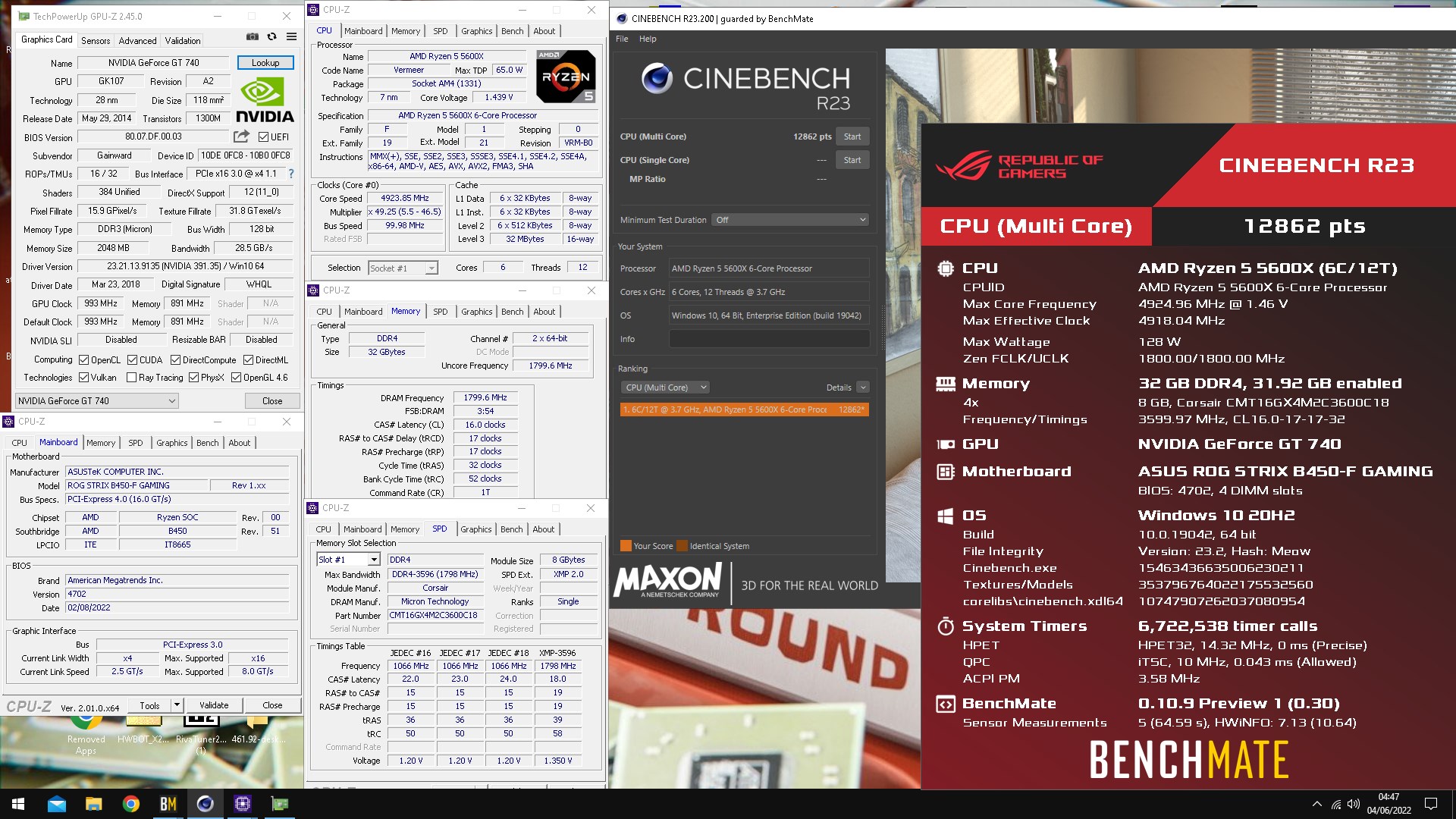The height and width of the screenshot is (819, 1456).
Task: Open the Socket #1 selection dropdown
Action: point(403,268)
